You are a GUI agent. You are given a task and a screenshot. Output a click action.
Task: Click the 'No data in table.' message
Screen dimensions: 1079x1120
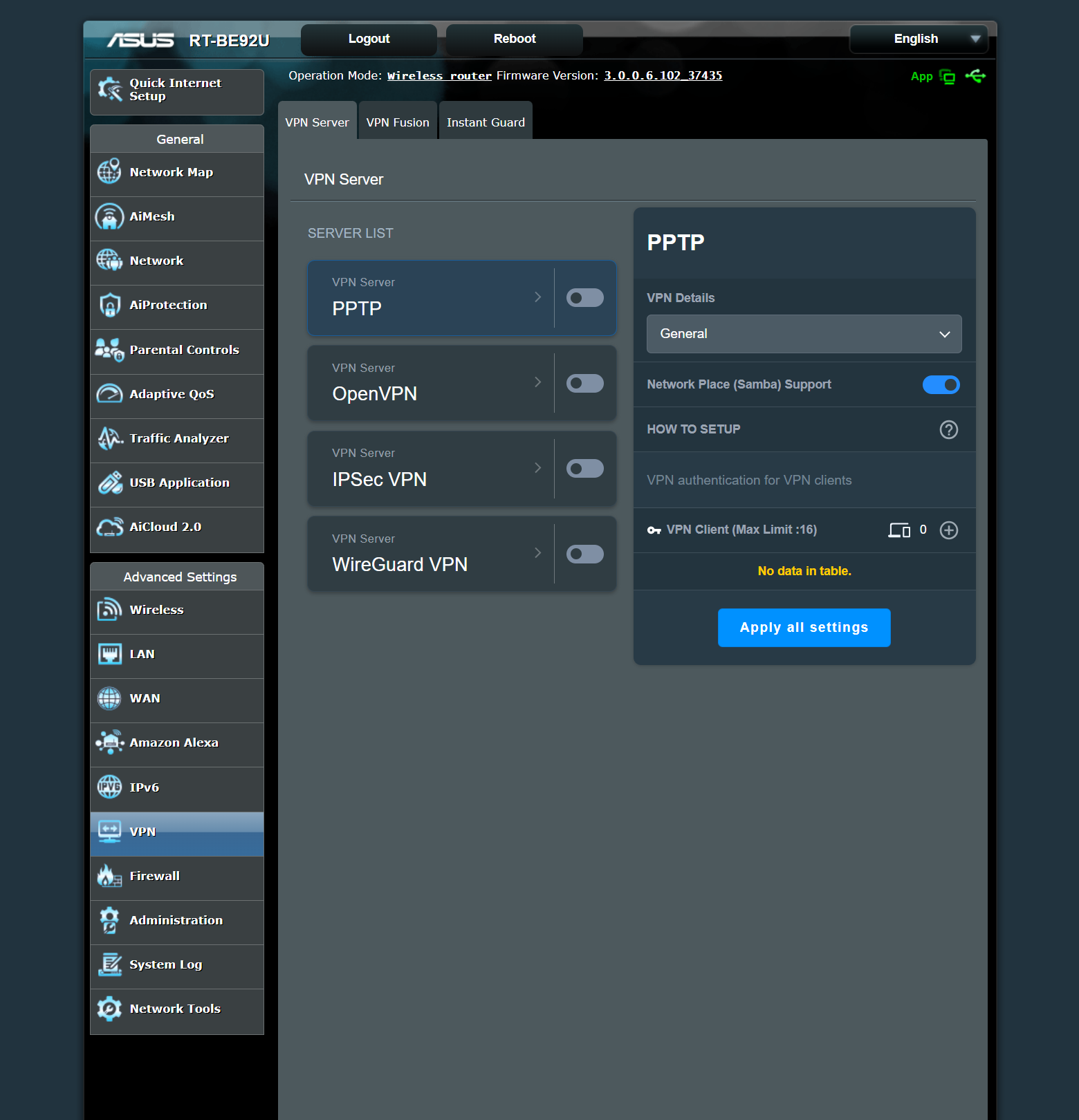804,571
